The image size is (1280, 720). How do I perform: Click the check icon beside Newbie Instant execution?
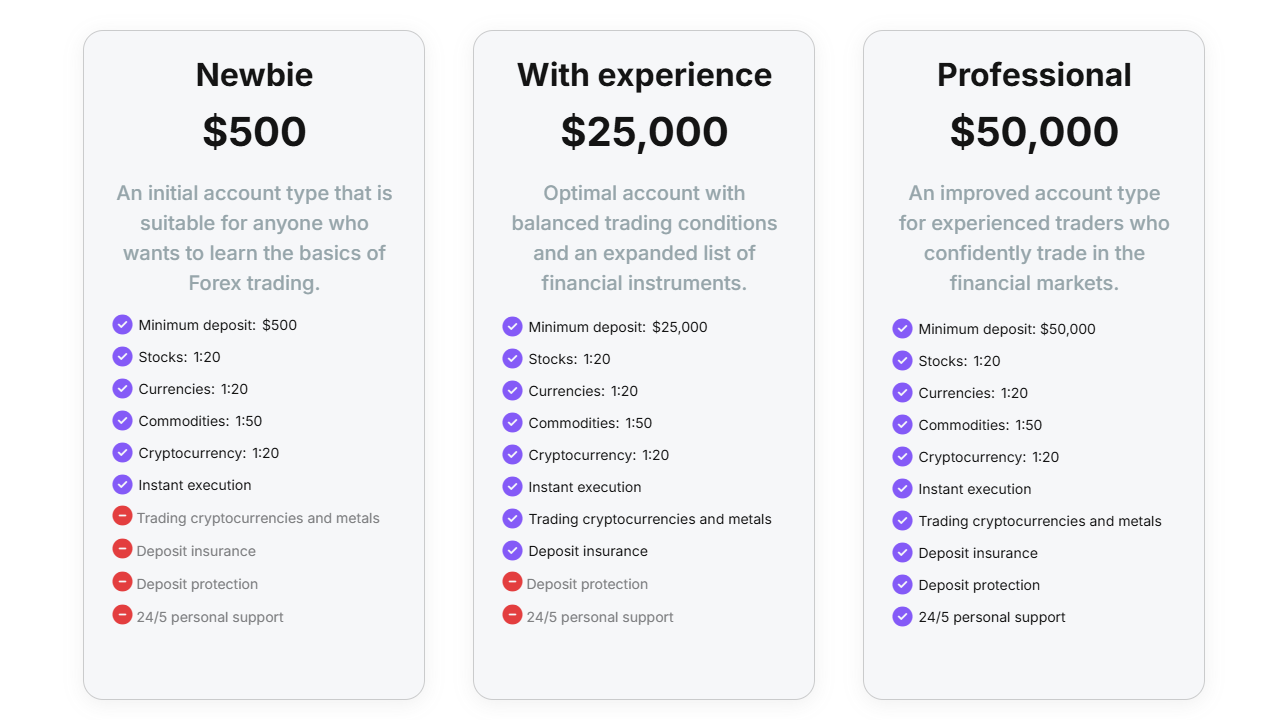point(122,484)
